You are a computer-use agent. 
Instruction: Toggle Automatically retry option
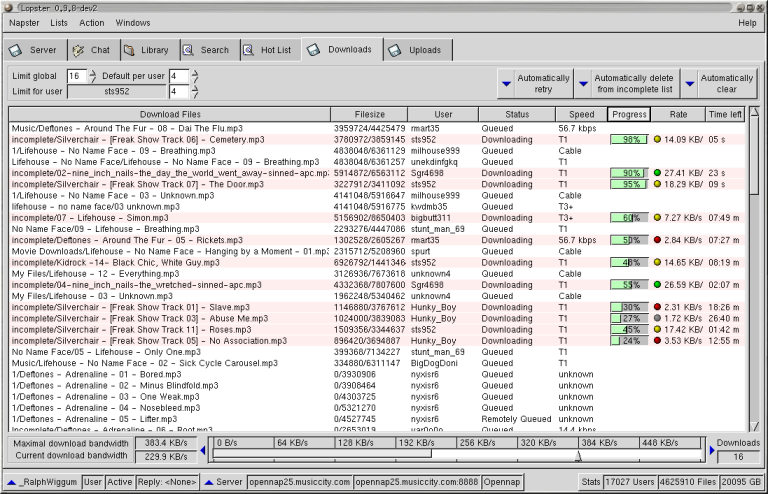543,84
